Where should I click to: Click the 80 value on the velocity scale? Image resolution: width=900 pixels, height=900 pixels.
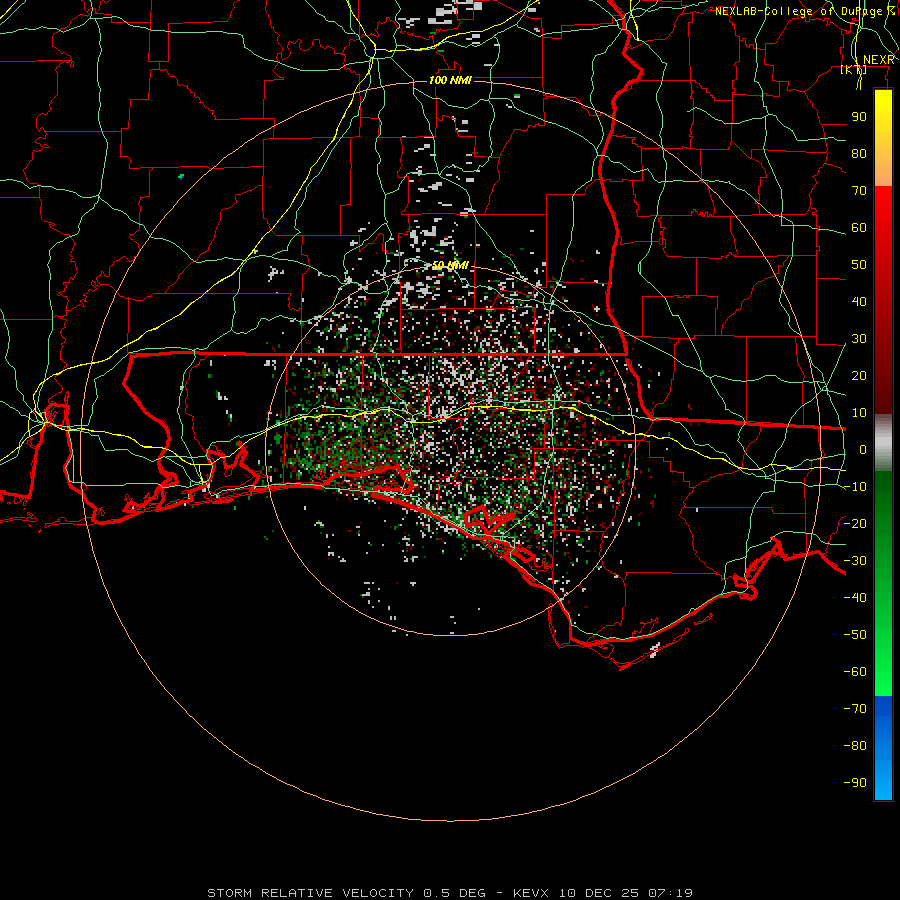[x=859, y=153]
